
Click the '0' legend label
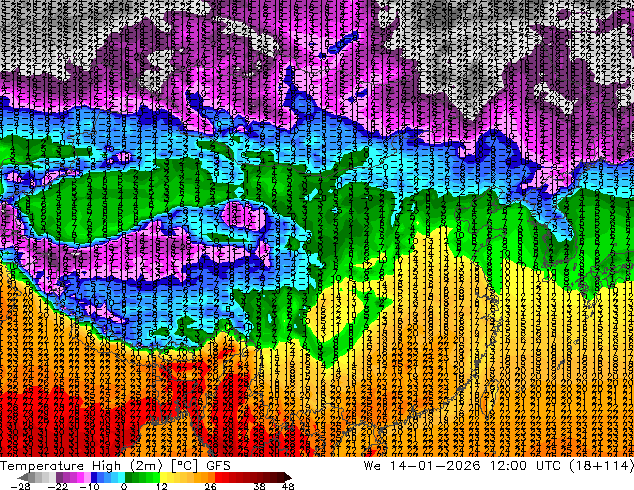pos(124,486)
